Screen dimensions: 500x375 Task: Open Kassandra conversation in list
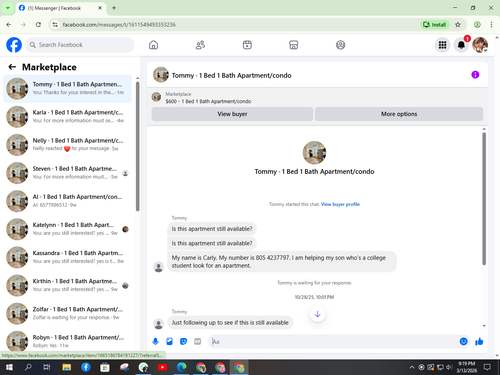click(67, 257)
